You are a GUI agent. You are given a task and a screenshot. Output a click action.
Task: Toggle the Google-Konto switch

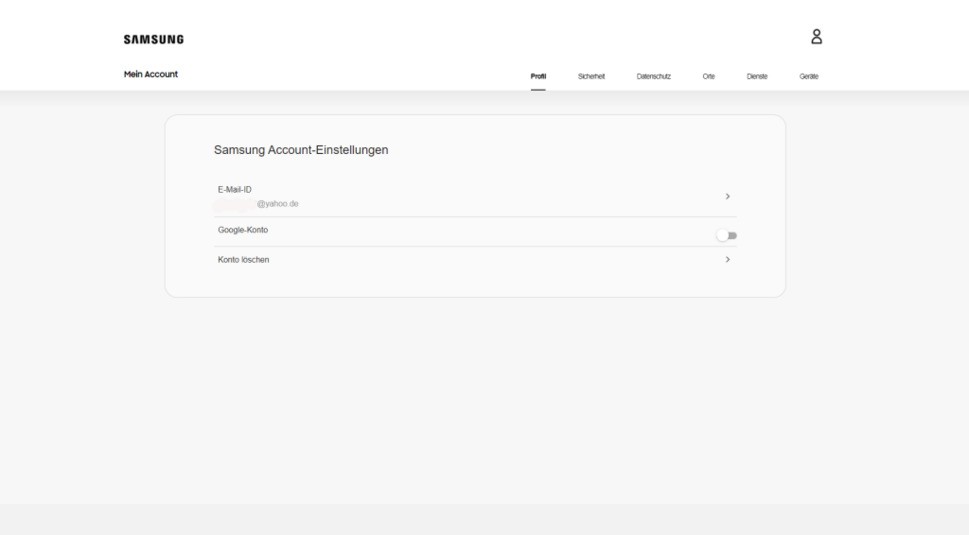[x=727, y=236]
